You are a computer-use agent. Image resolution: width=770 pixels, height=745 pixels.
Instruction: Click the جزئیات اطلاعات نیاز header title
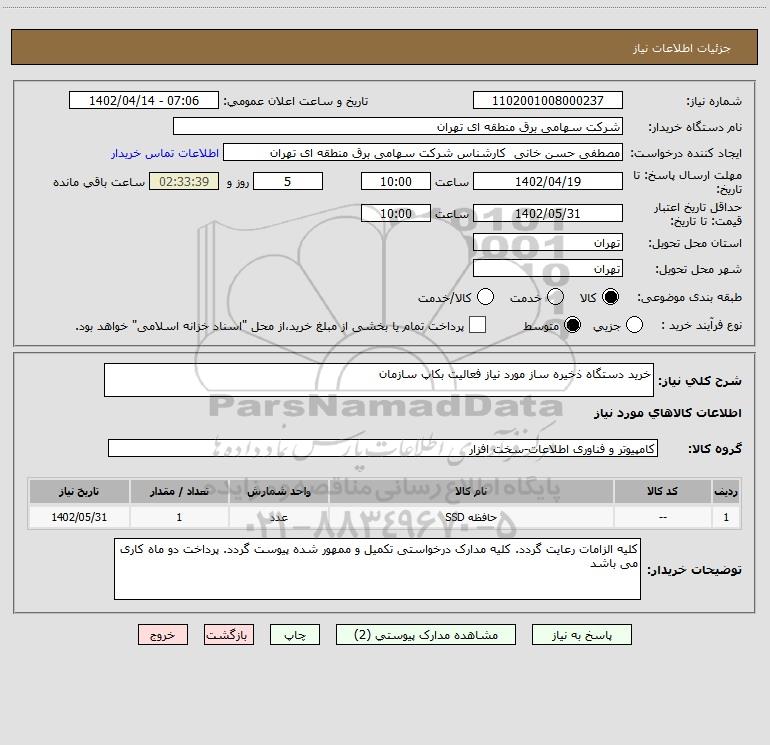[x=681, y=48]
